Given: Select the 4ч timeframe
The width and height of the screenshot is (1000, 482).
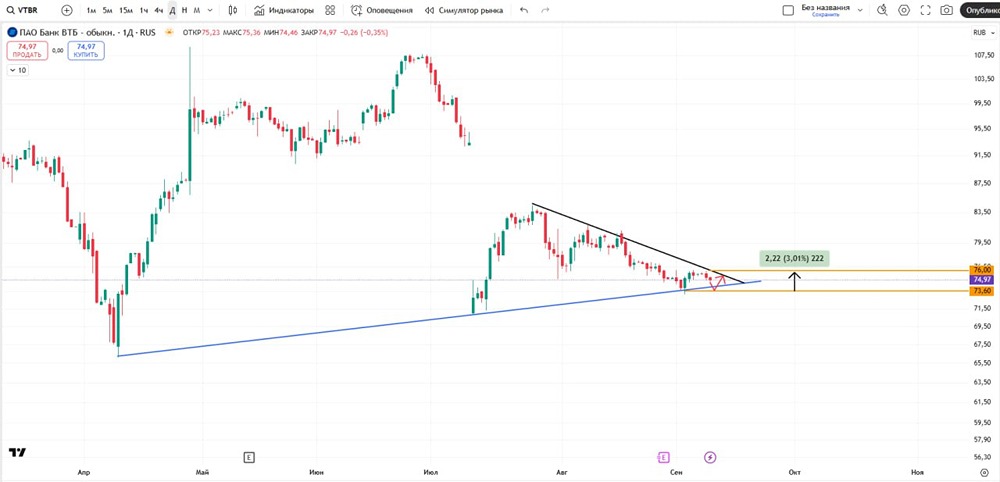Looking at the screenshot, I should coord(159,10).
